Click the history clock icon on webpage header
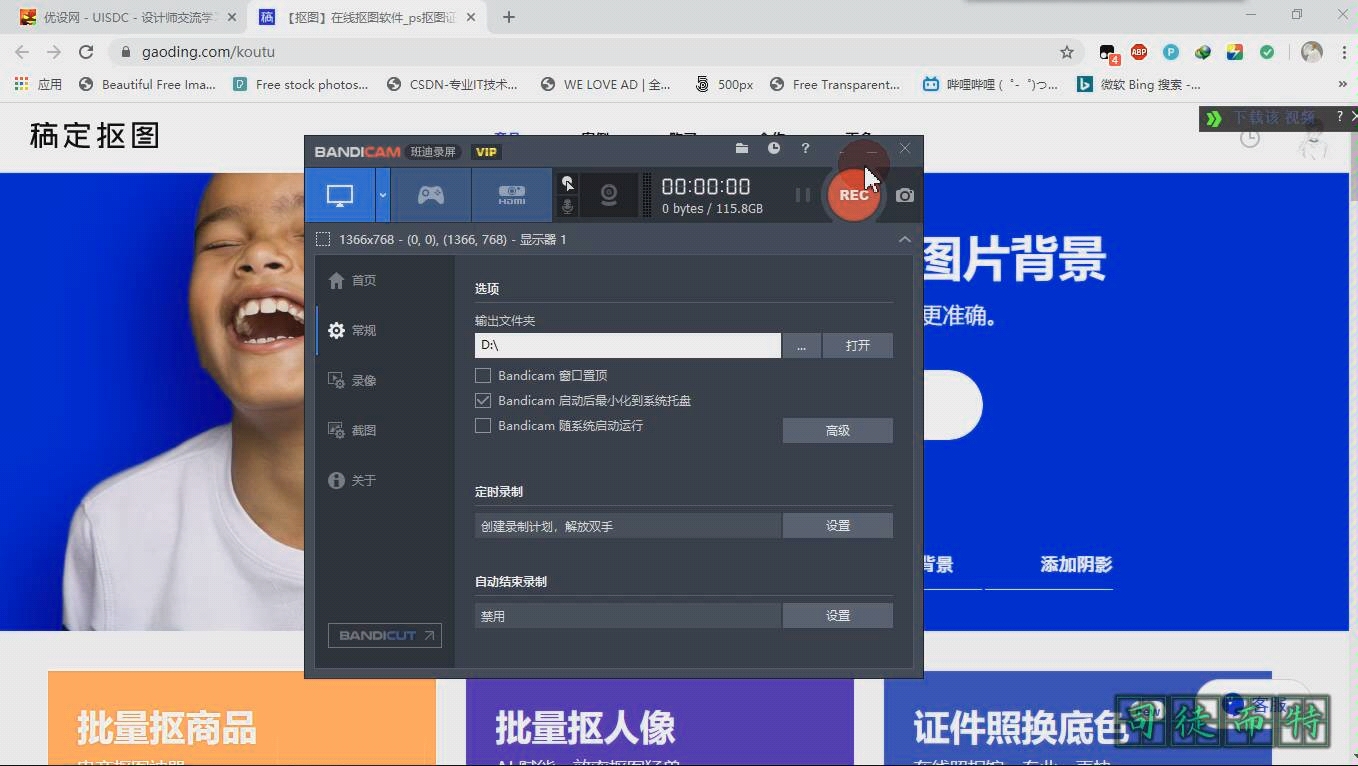 click(1250, 139)
